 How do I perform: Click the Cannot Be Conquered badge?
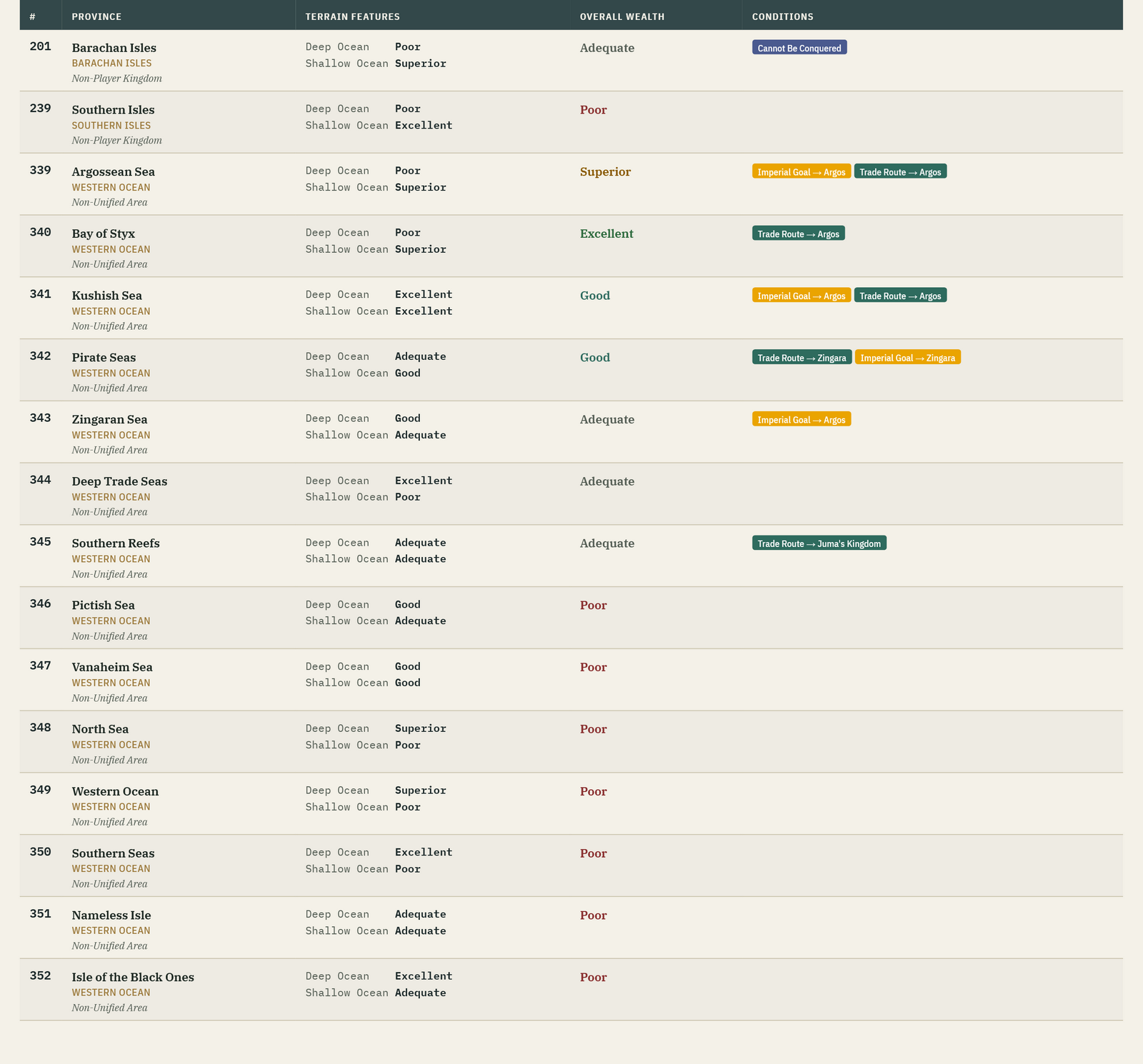[799, 48]
